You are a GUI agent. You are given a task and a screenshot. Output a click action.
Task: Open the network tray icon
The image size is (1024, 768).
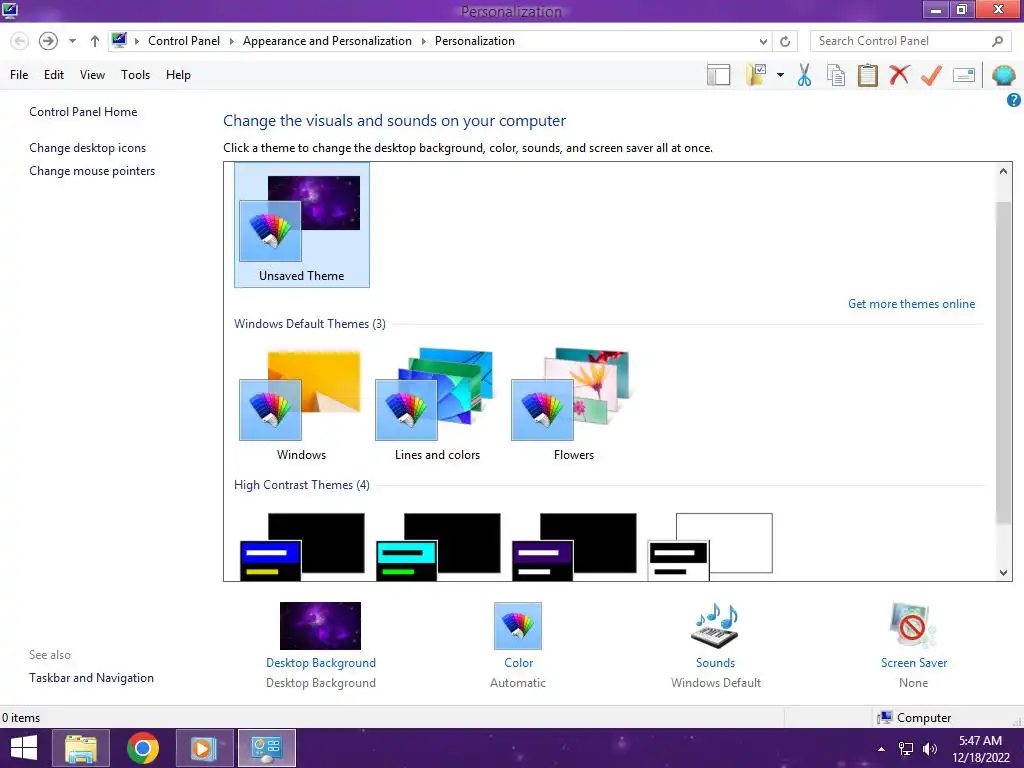[905, 749]
